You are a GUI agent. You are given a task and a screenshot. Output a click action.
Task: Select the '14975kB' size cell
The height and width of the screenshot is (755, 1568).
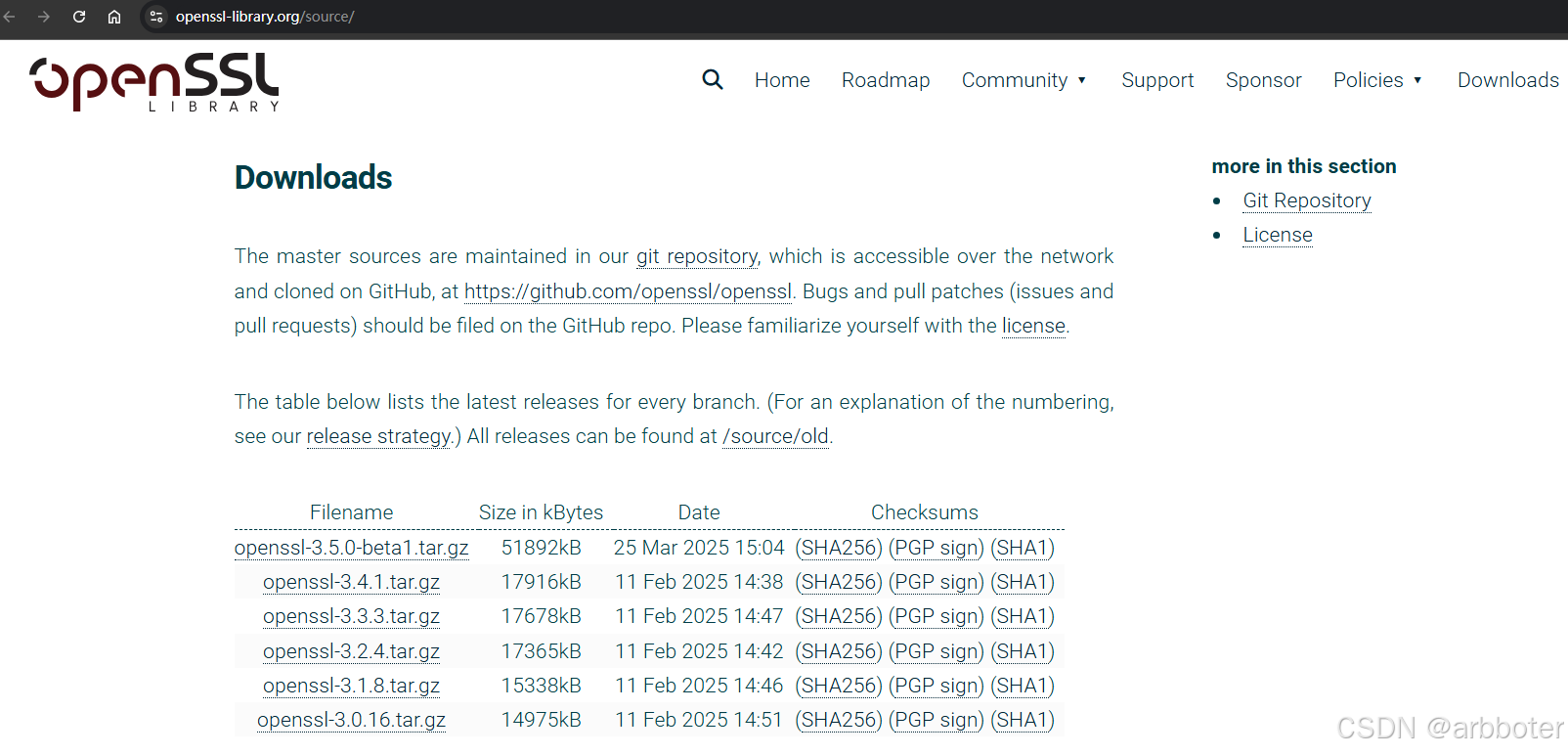(x=542, y=720)
